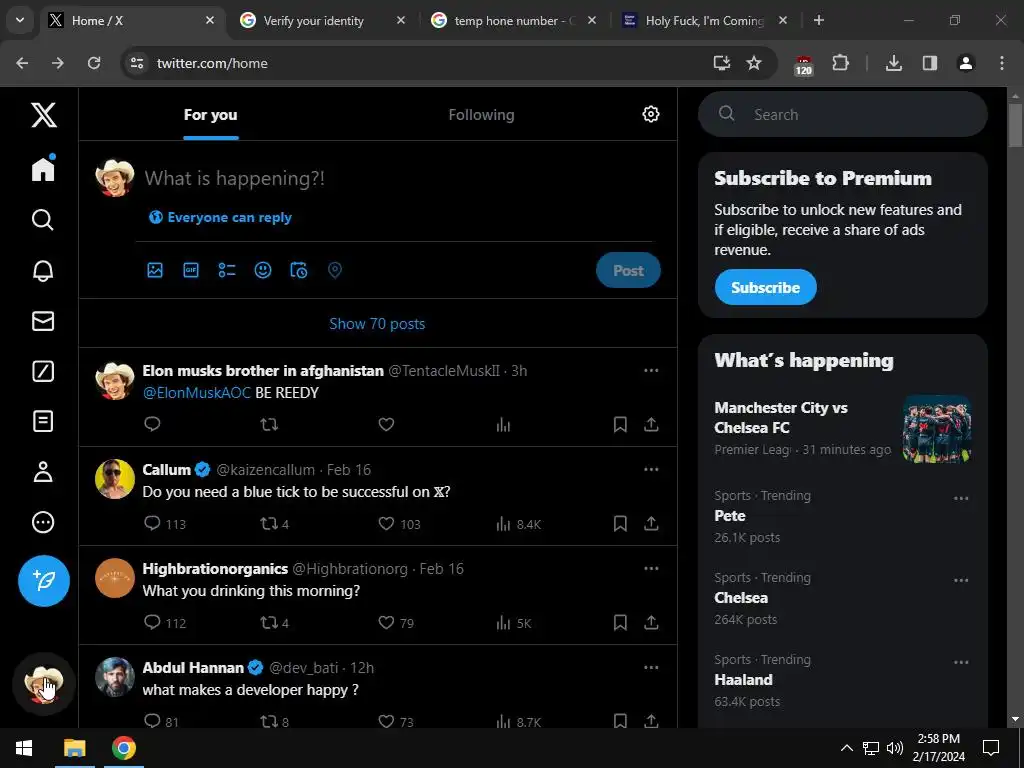Open Grok slash icon in sidebar

[43, 371]
